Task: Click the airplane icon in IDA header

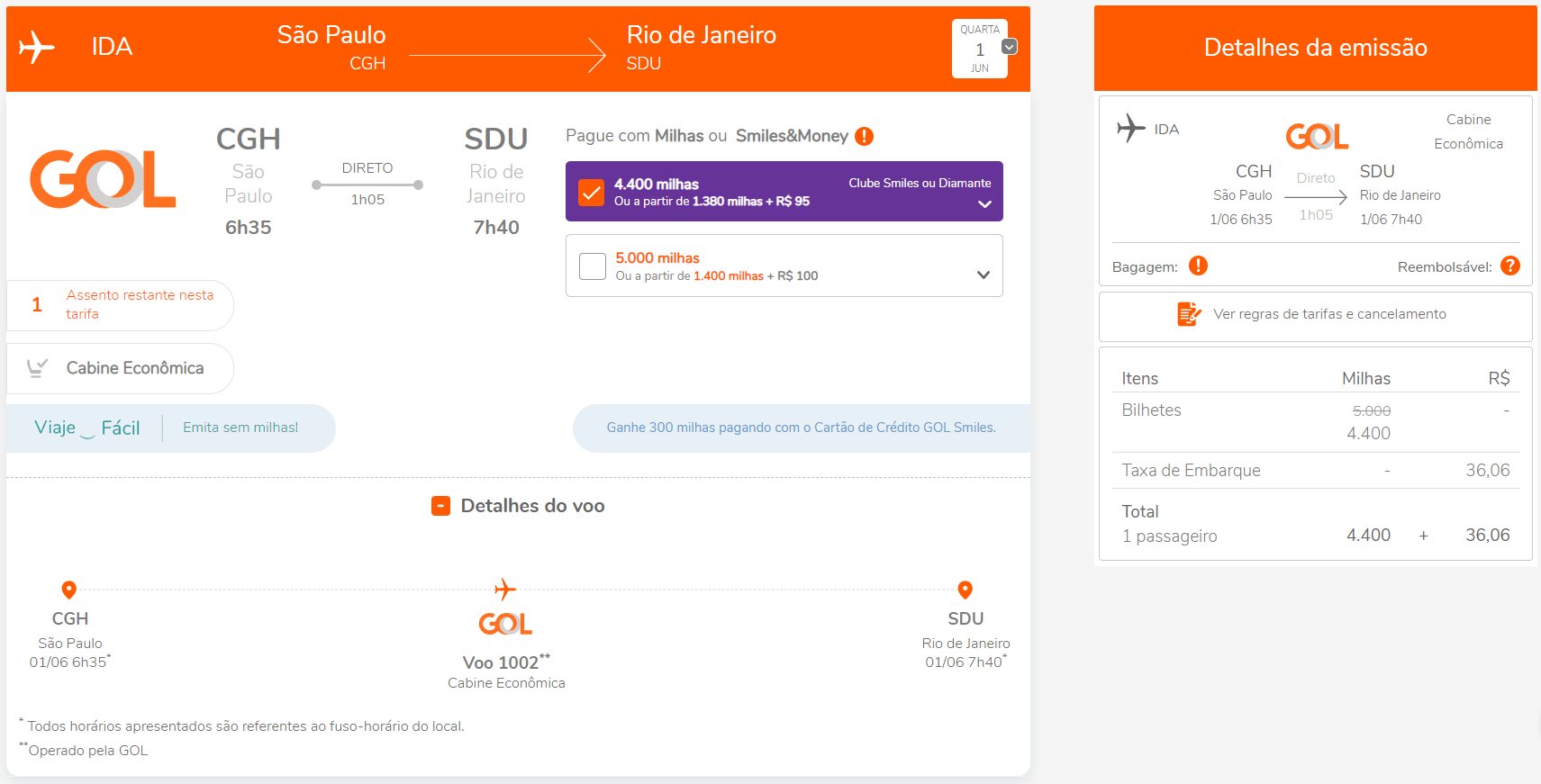Action: click(37, 46)
